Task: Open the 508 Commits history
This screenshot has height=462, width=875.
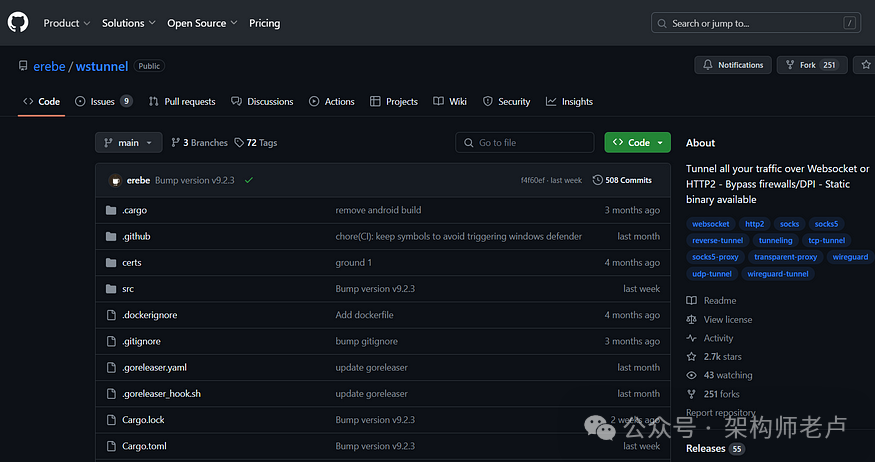Action: click(x=622, y=180)
